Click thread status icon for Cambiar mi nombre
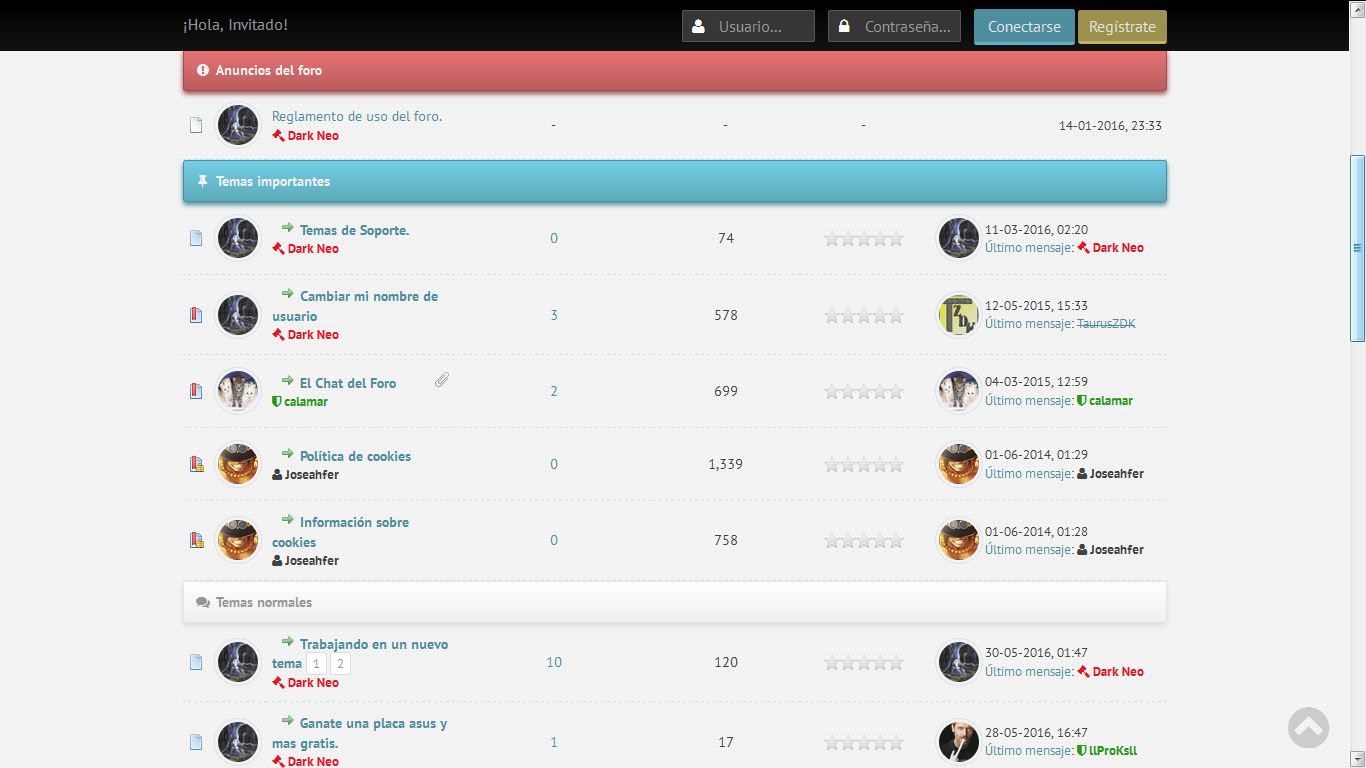This screenshot has height=768, width=1366. click(x=196, y=315)
